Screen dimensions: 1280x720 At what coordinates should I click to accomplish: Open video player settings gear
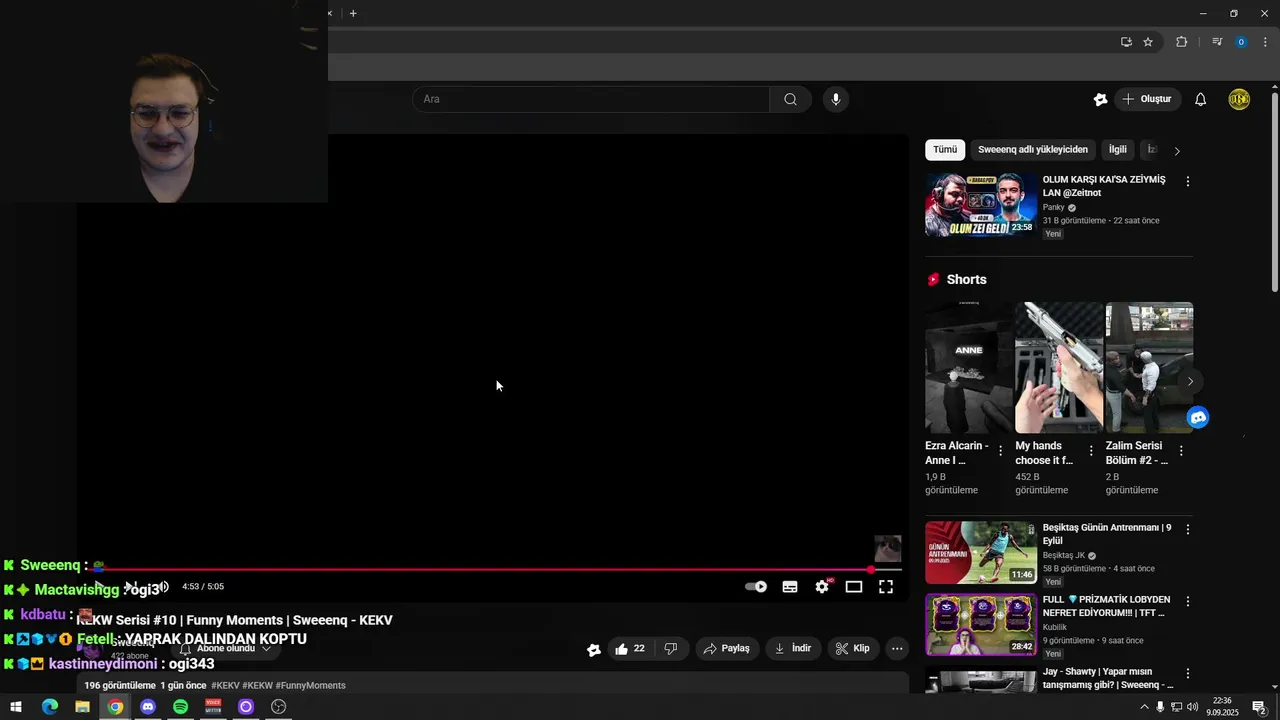822,587
